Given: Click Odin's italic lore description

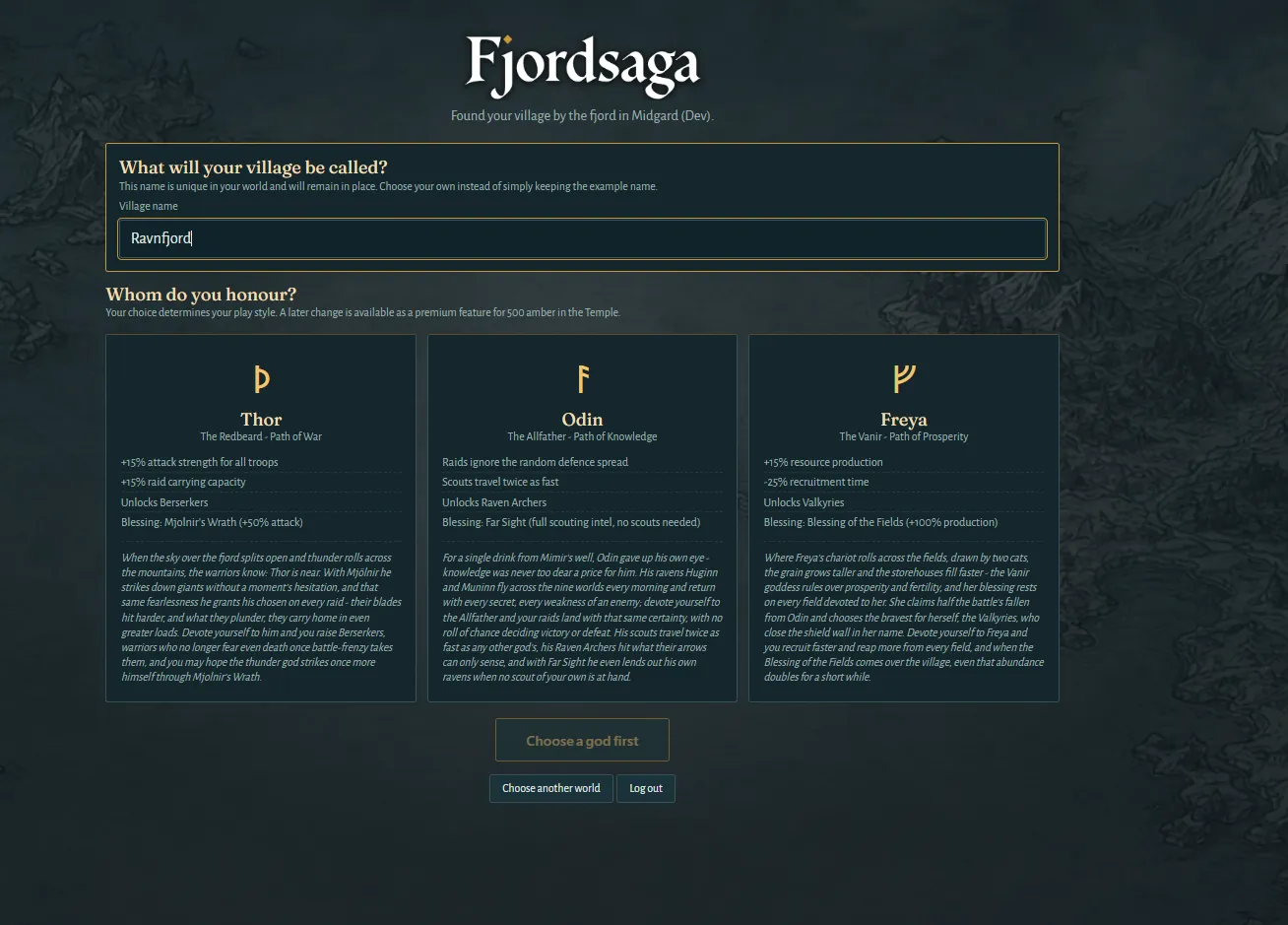Looking at the screenshot, I should click(582, 618).
